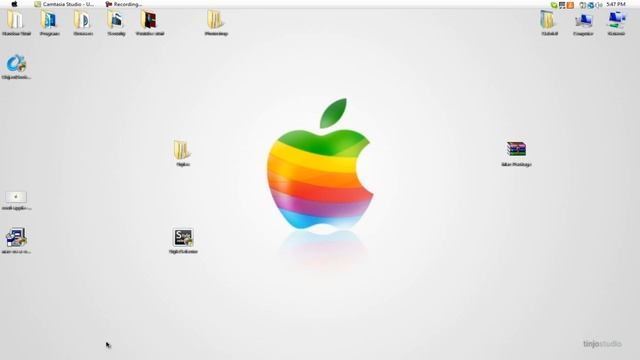
Task: Select the lone yellow folder left of Apple logo
Action: [x=182, y=153]
